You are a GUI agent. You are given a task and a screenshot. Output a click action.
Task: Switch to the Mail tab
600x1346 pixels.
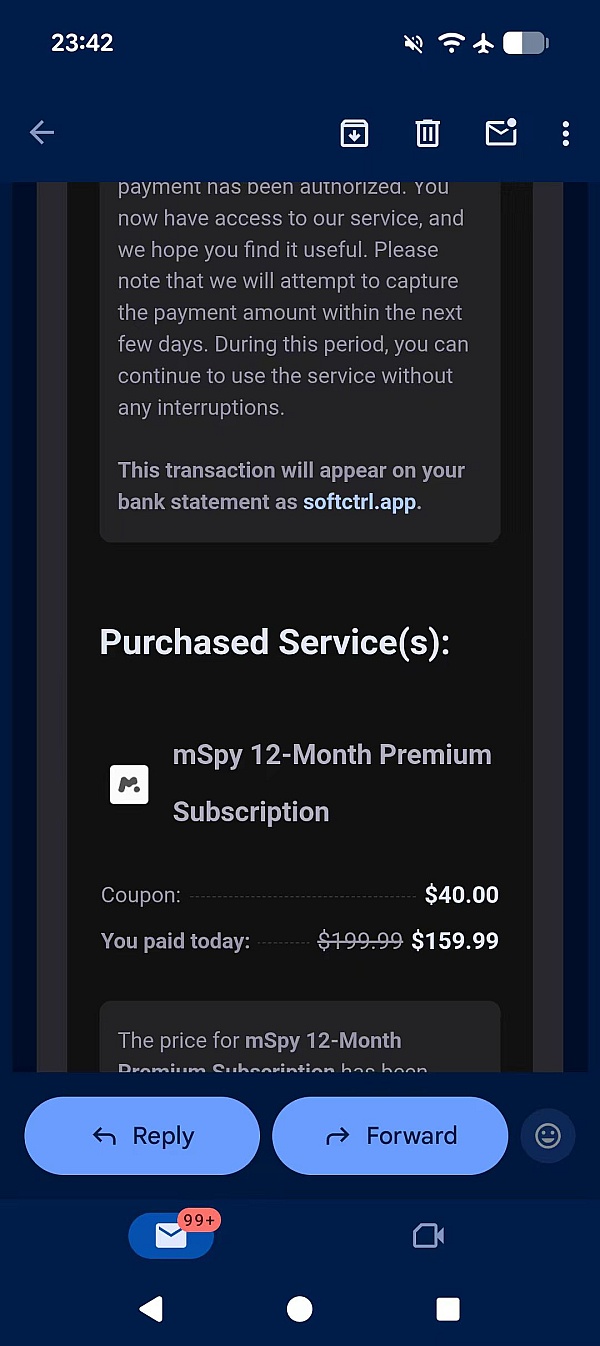pos(171,1236)
